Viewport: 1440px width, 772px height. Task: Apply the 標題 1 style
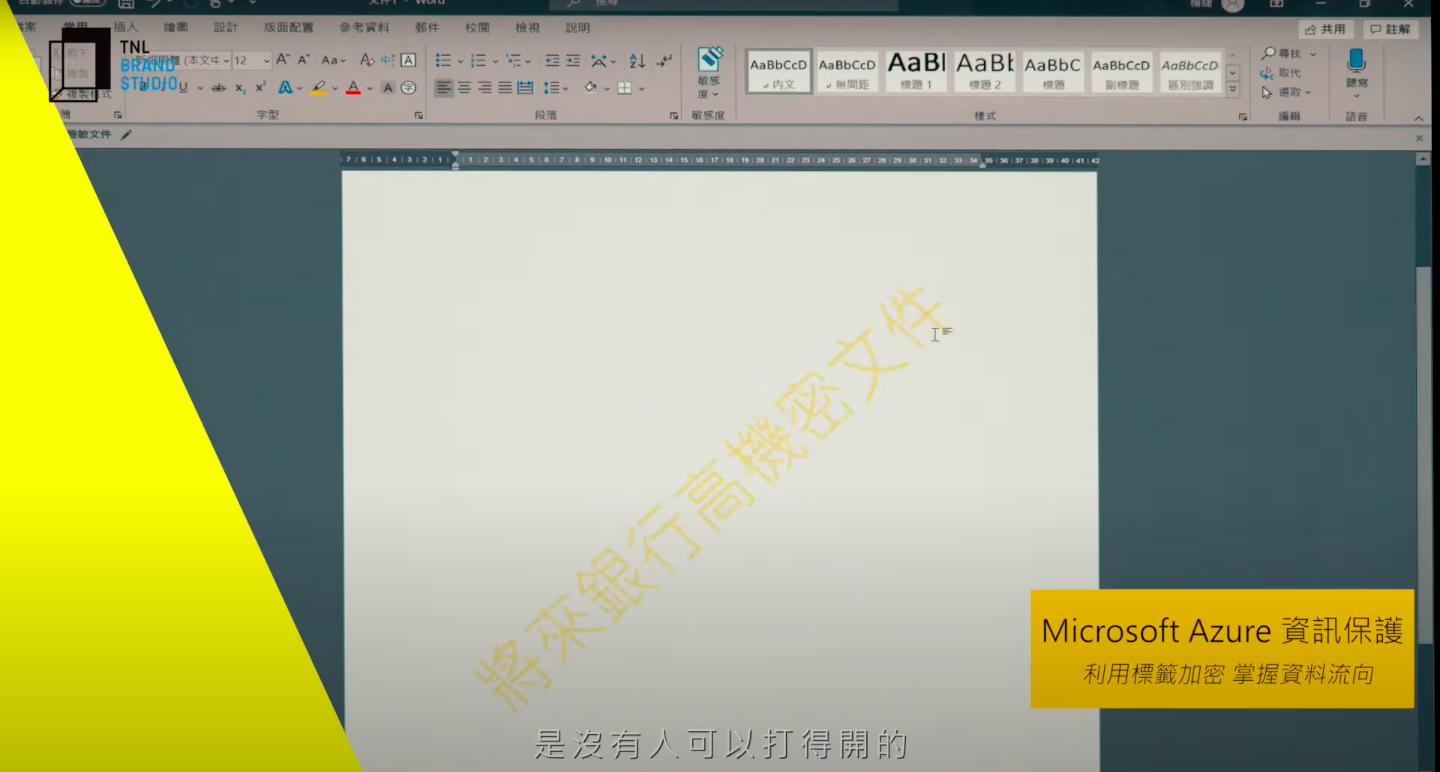click(x=916, y=72)
